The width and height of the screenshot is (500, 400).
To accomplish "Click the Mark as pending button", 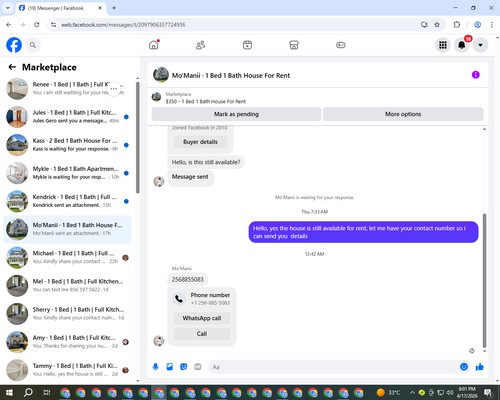I will (x=236, y=114).
